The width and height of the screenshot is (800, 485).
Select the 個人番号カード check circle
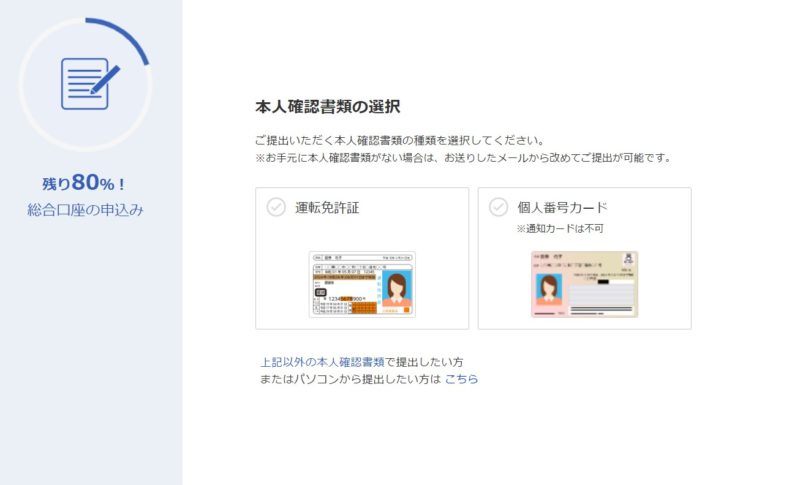point(498,207)
